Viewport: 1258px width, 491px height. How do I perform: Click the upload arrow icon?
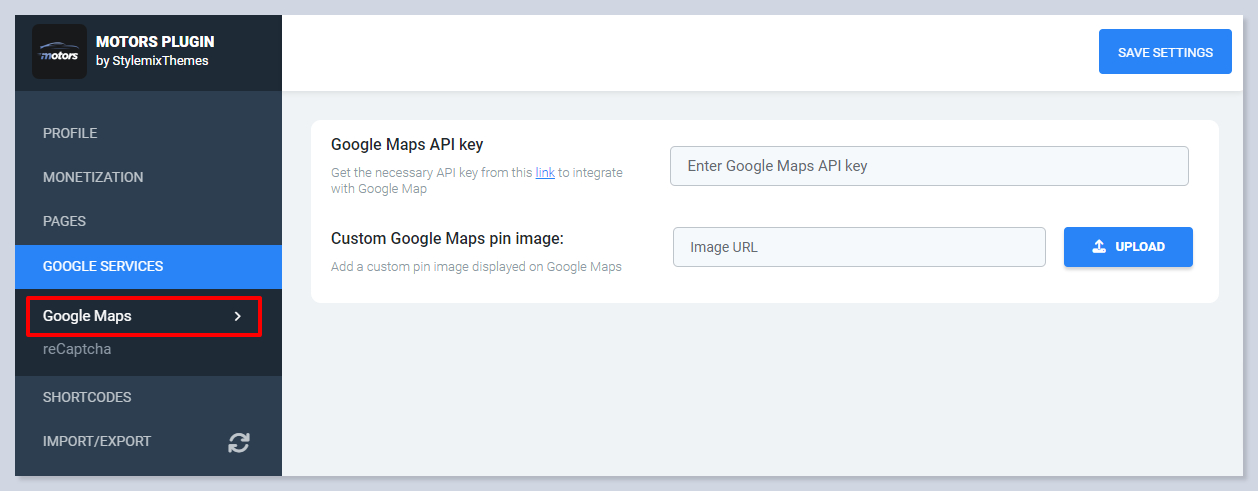(x=1098, y=247)
